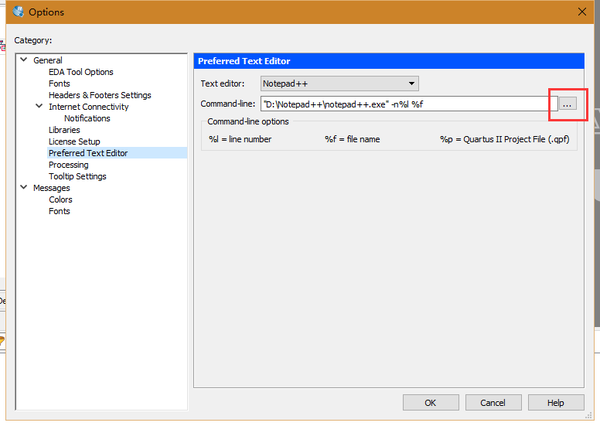
Task: Click the Options window title icon
Action: [x=18, y=12]
